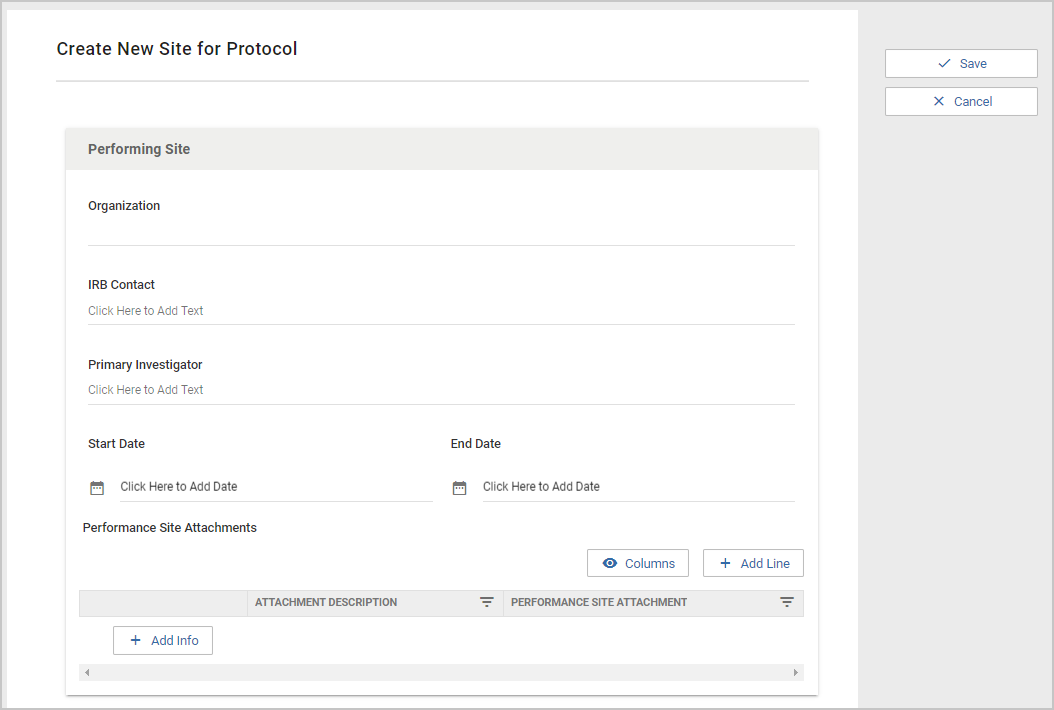The height and width of the screenshot is (710, 1054).
Task: Click the Performance Site Attachments label
Action: point(169,528)
